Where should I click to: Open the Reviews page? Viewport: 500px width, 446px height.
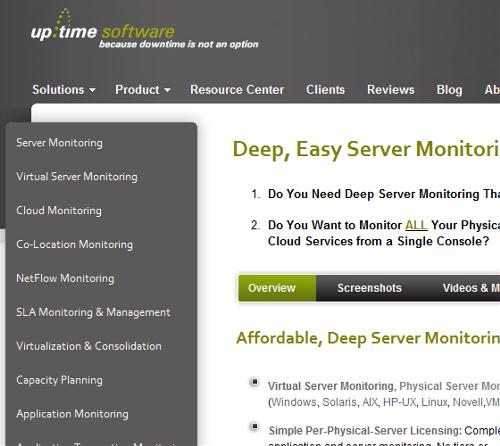point(391,90)
